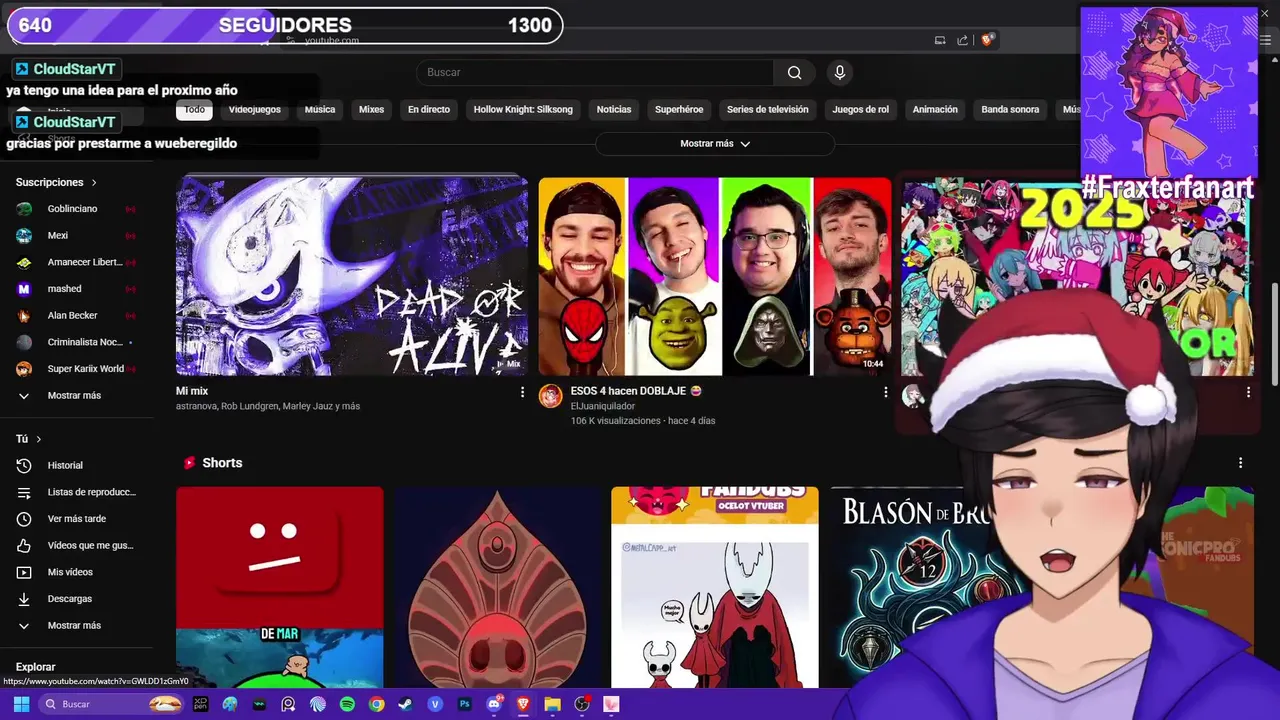Open Vídeos que me gustan thumbs-up icon
Screen dimensions: 1280x720
24,545
